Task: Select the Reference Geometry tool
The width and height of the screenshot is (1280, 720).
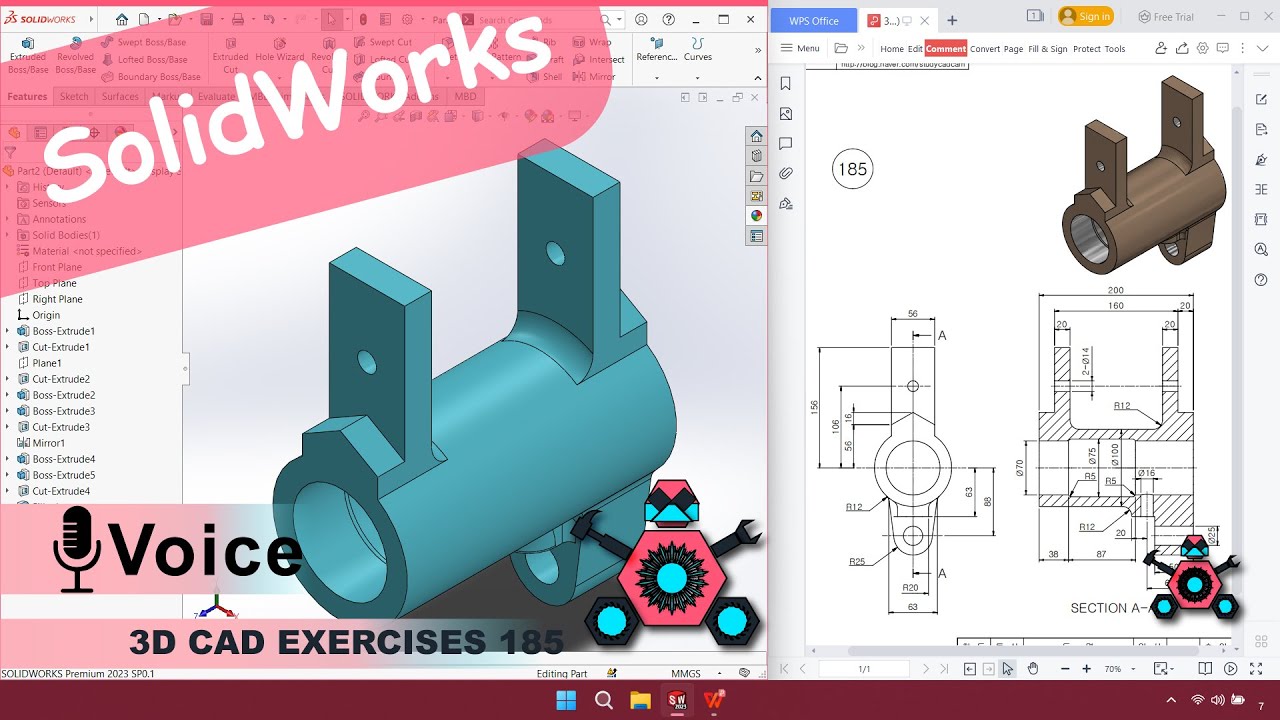Action: coord(657,50)
